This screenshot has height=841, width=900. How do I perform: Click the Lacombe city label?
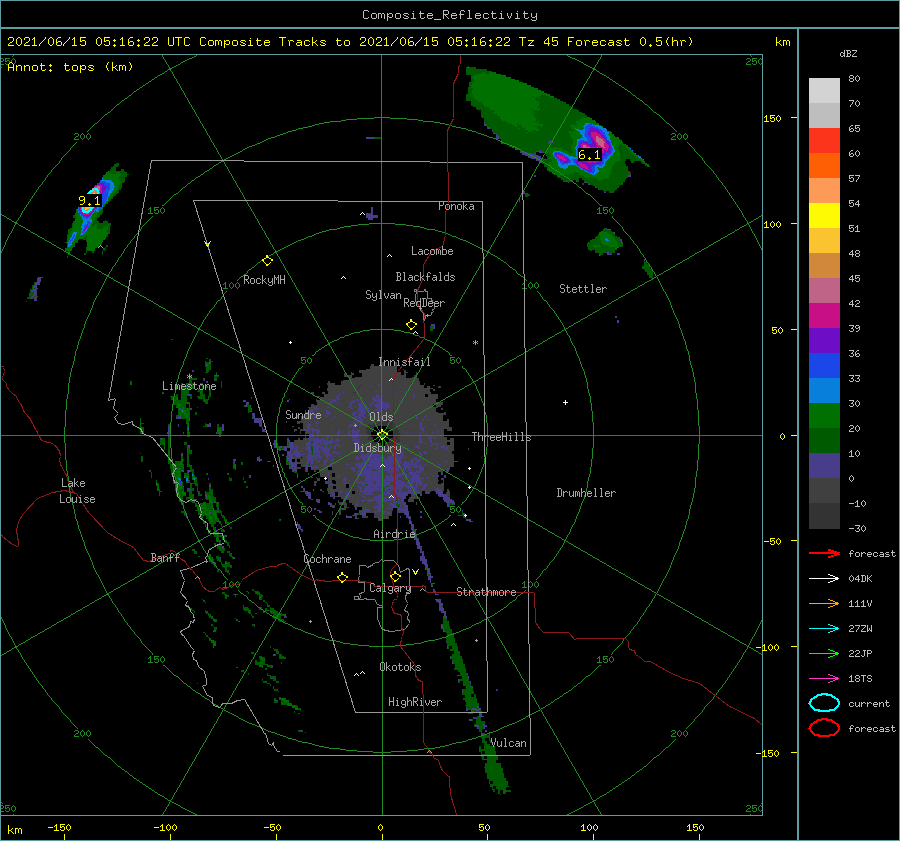(x=432, y=251)
